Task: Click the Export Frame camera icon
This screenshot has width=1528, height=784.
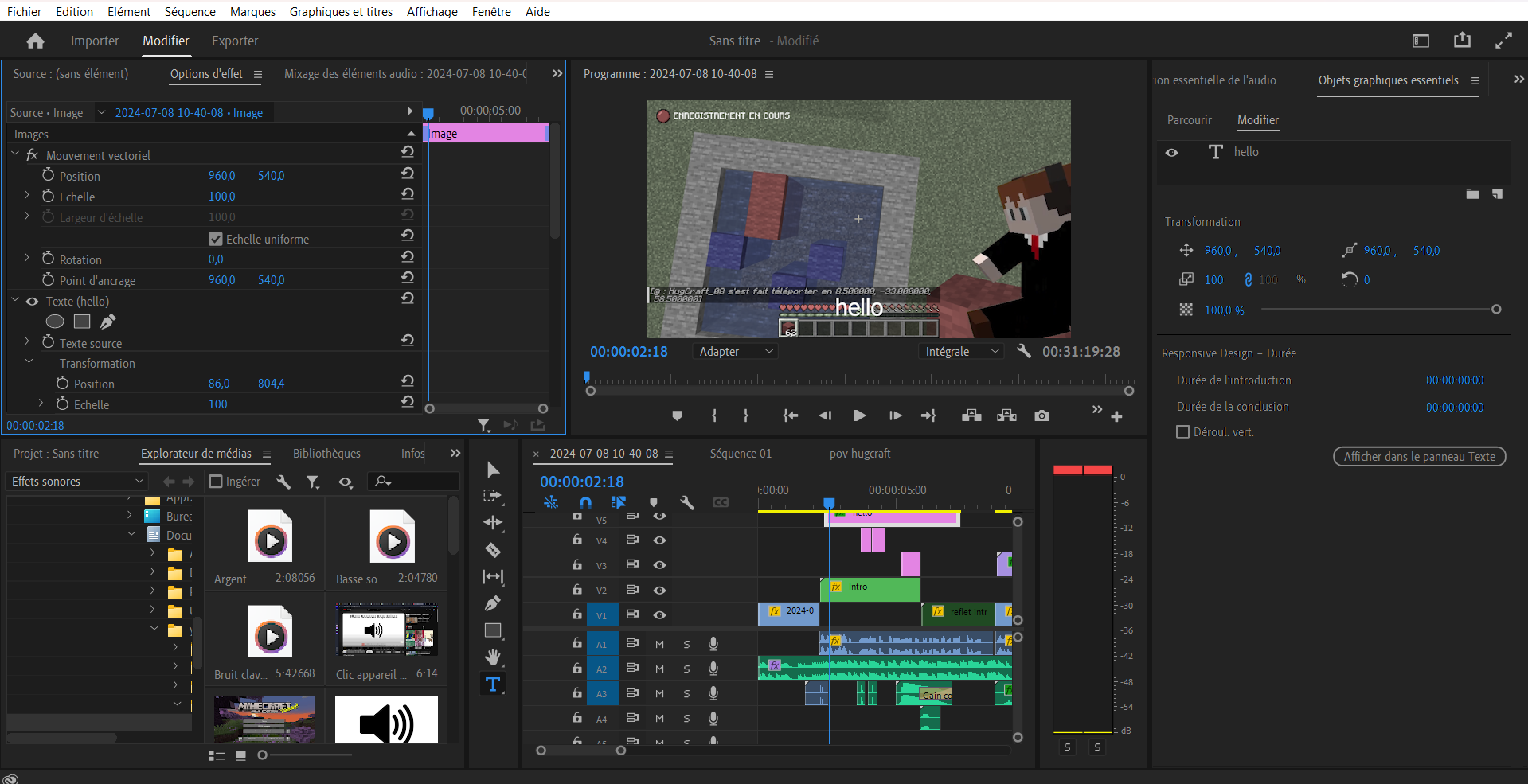Action: 1041,415
